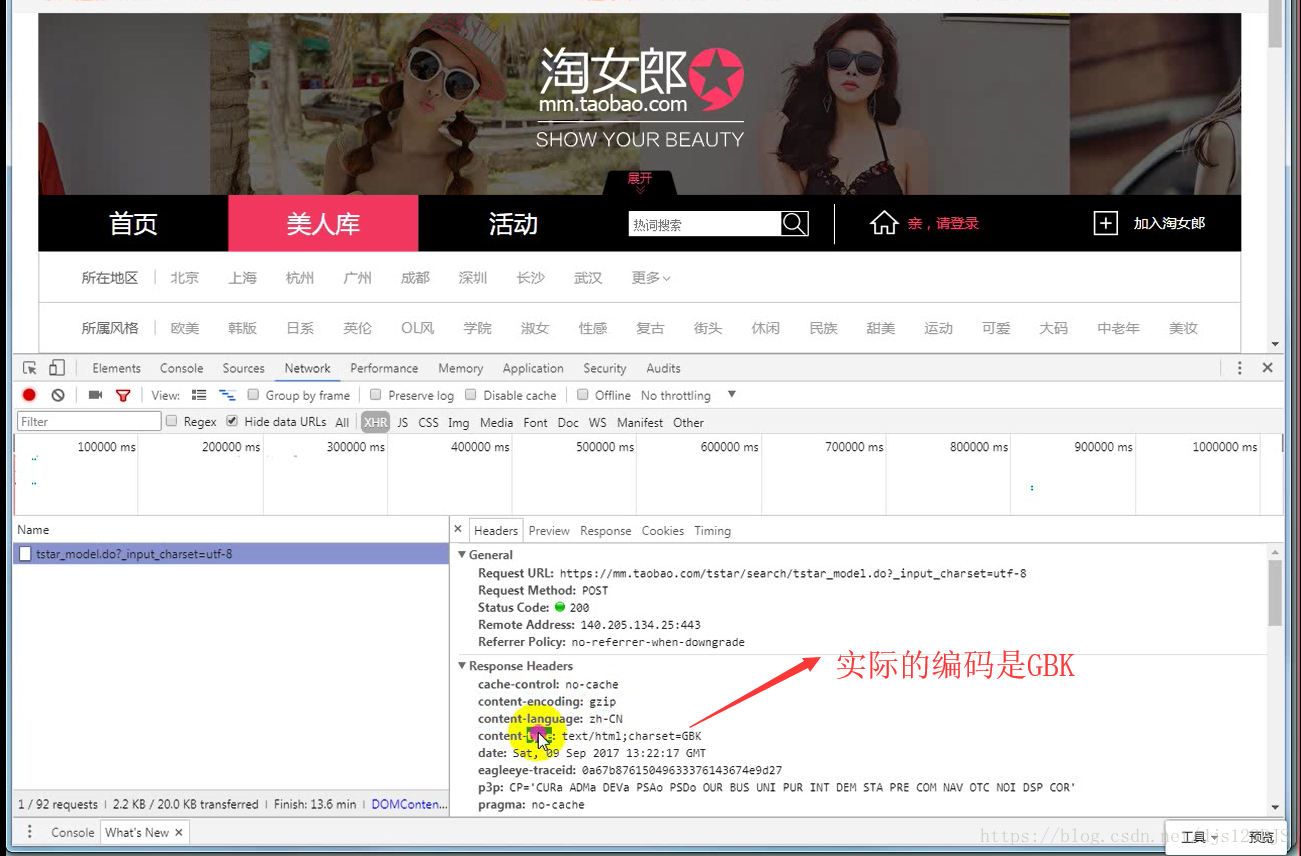Switch to the Preview tab of request

549,531
